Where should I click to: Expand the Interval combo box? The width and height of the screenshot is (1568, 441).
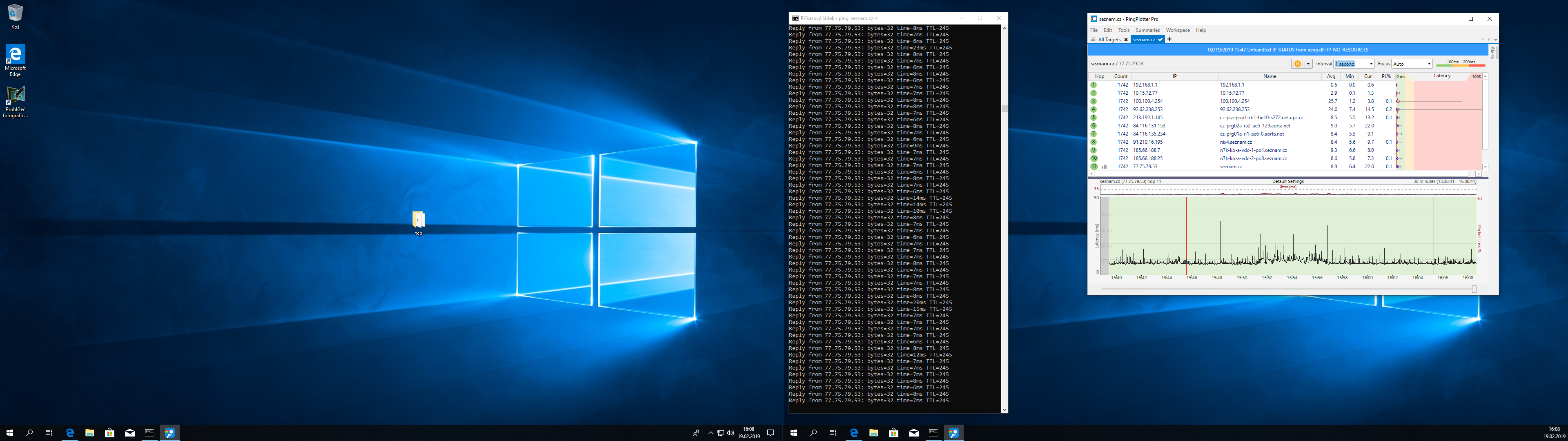point(1371,64)
